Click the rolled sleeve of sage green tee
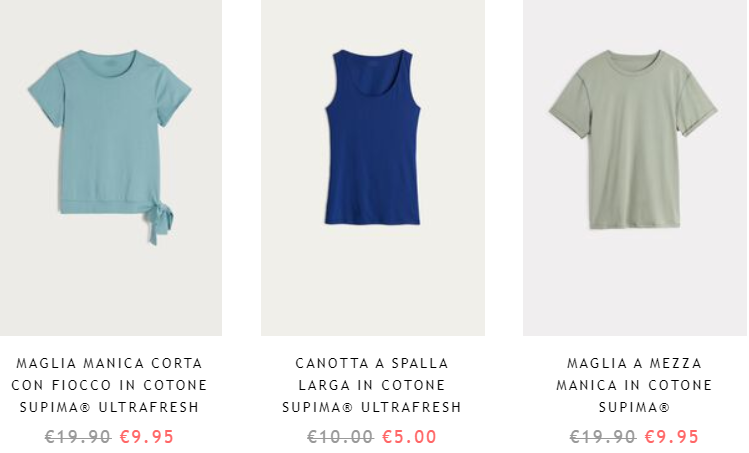 tap(700, 120)
